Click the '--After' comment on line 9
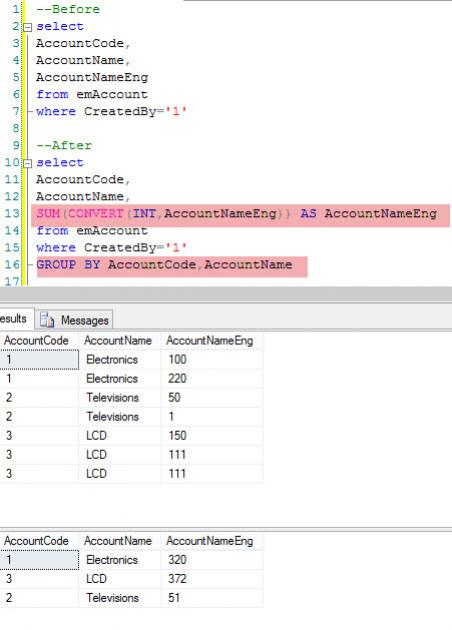 pos(64,145)
